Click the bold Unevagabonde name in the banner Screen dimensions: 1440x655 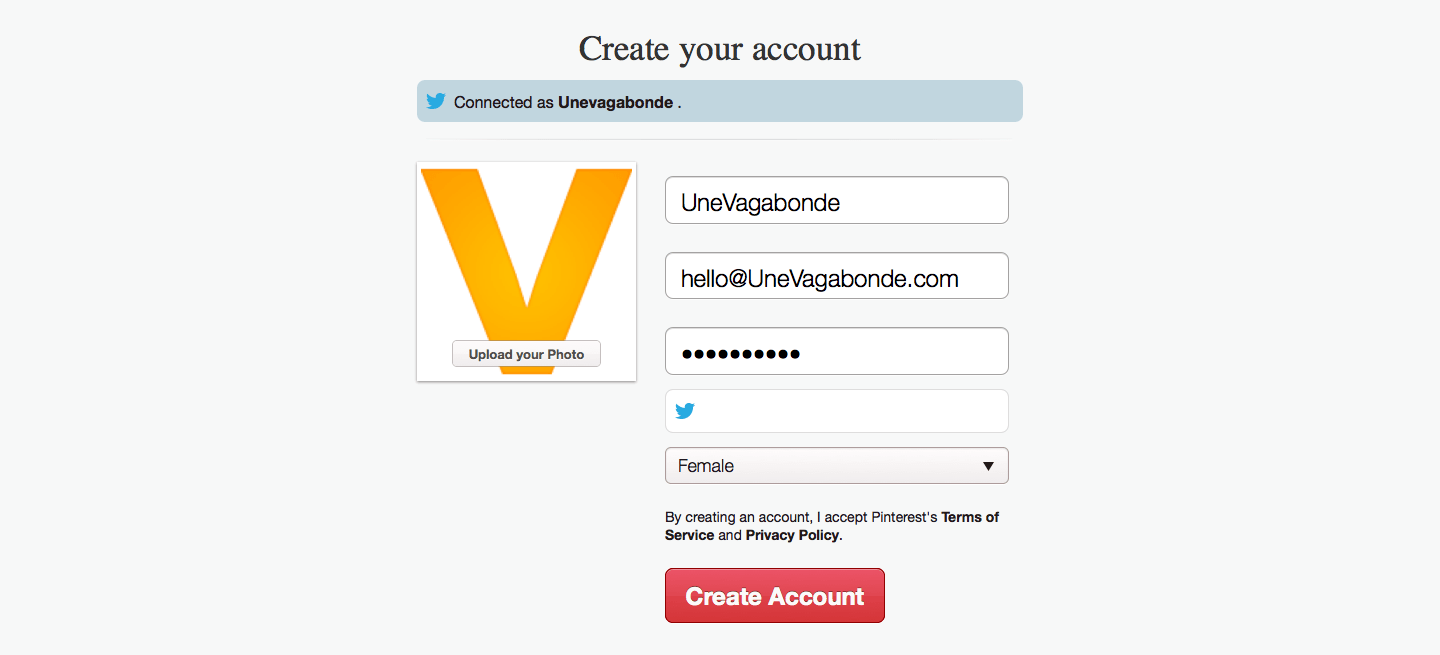(615, 102)
